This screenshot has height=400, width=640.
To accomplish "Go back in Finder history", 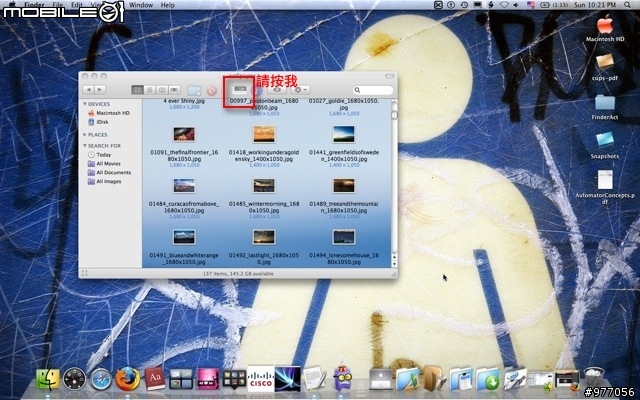I will tap(88, 90).
